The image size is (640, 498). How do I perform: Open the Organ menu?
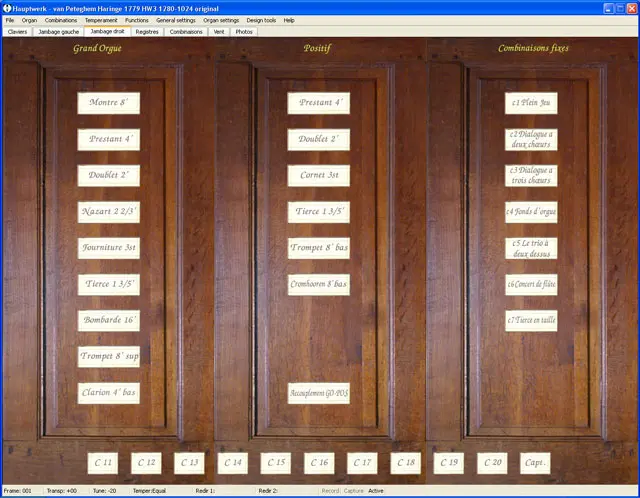[x=29, y=20]
